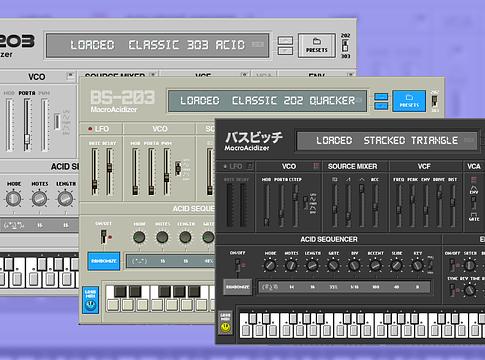Click the SLIDE knob in dark sequencer

point(396,266)
